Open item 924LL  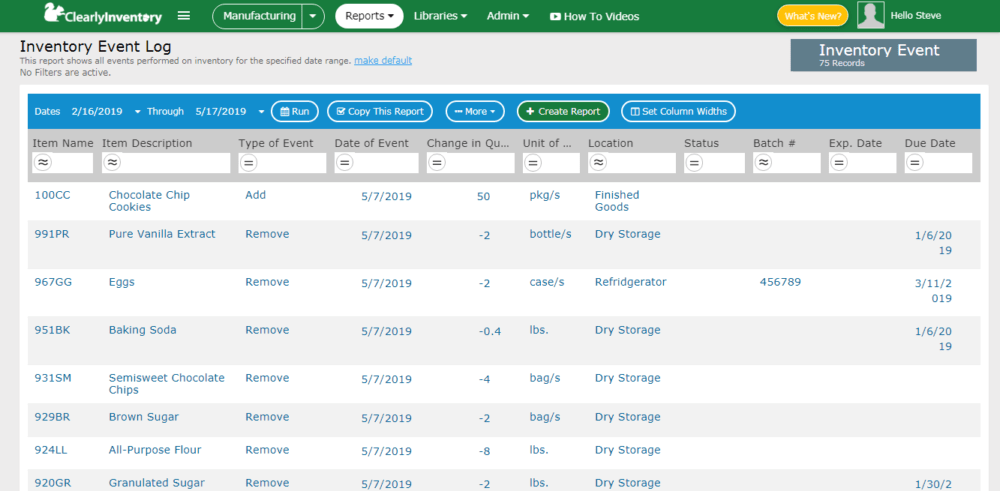pyautogui.click(x=51, y=450)
